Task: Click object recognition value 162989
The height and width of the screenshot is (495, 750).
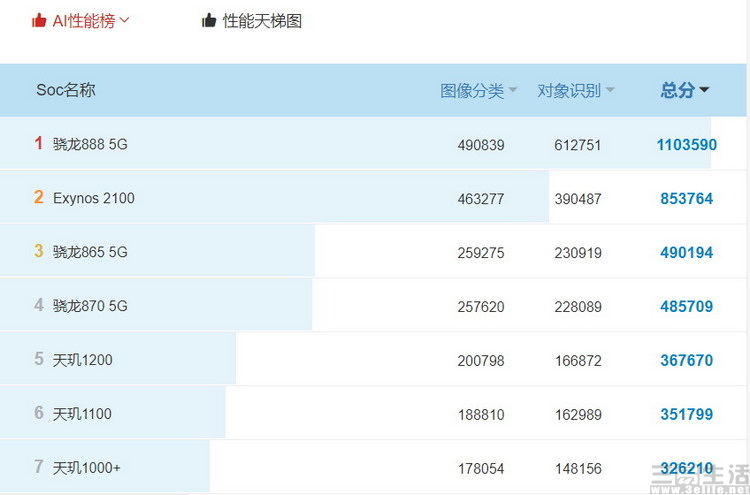Action: coord(578,415)
